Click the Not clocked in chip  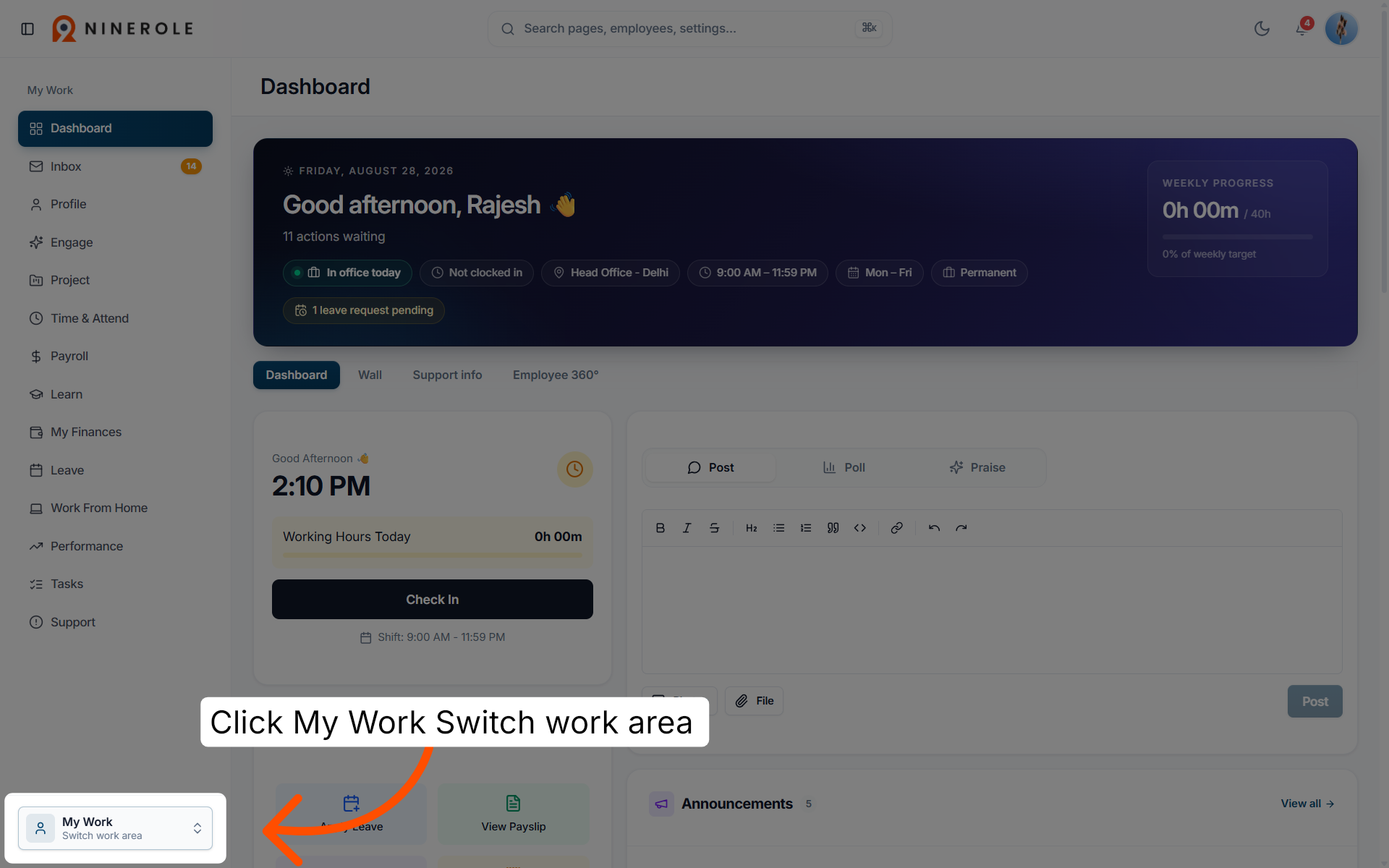pos(477,273)
